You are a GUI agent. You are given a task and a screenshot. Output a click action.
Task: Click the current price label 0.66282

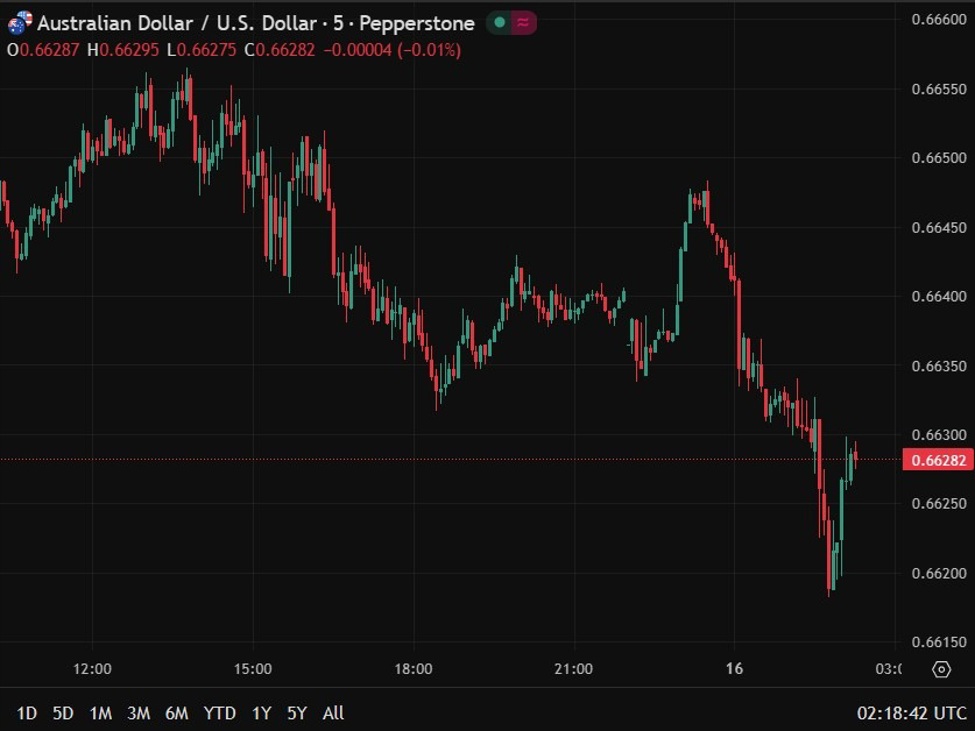tap(938, 460)
